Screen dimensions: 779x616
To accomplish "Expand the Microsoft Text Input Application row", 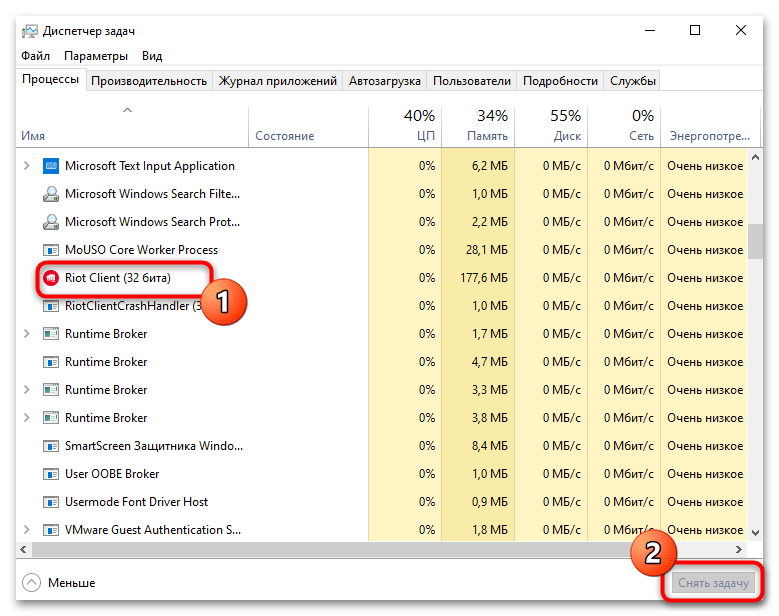I will (27, 166).
